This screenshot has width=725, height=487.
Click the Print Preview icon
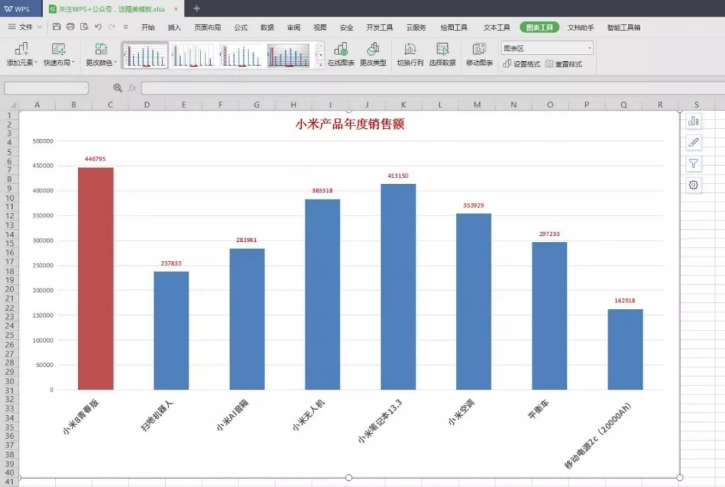pyautogui.click(x=84, y=27)
